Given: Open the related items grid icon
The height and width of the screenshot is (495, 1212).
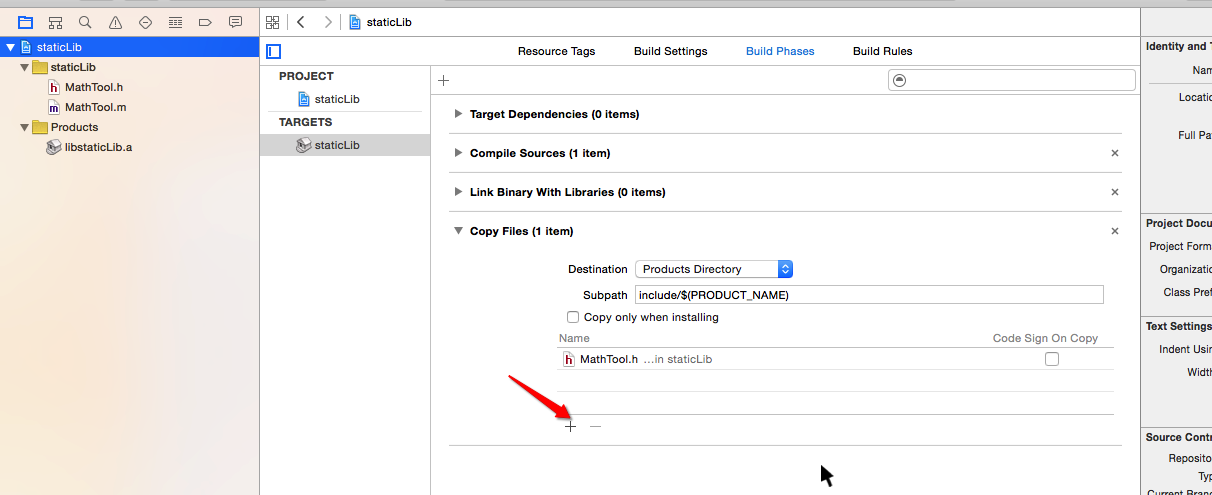Looking at the screenshot, I should [x=272, y=22].
